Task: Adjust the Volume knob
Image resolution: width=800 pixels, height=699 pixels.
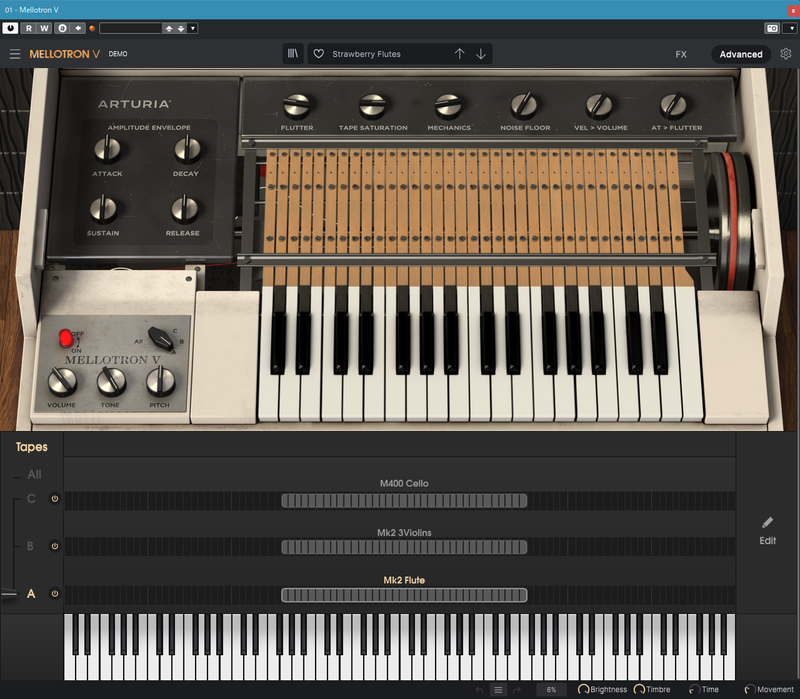Action: pos(62,382)
